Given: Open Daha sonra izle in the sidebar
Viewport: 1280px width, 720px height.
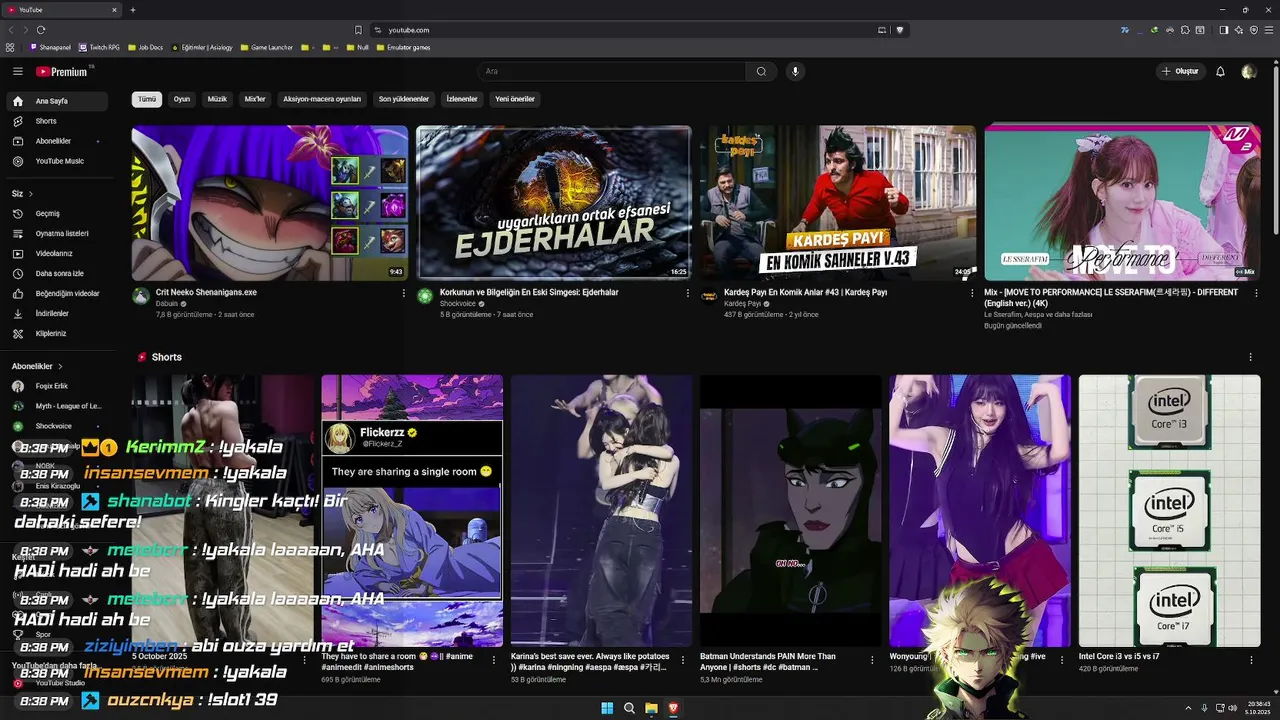Looking at the screenshot, I should tap(56, 273).
